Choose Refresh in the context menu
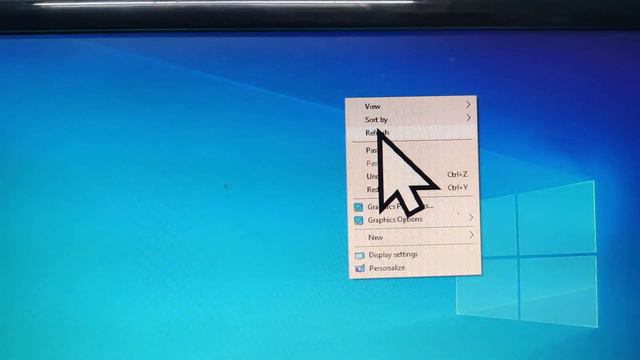 coord(412,133)
